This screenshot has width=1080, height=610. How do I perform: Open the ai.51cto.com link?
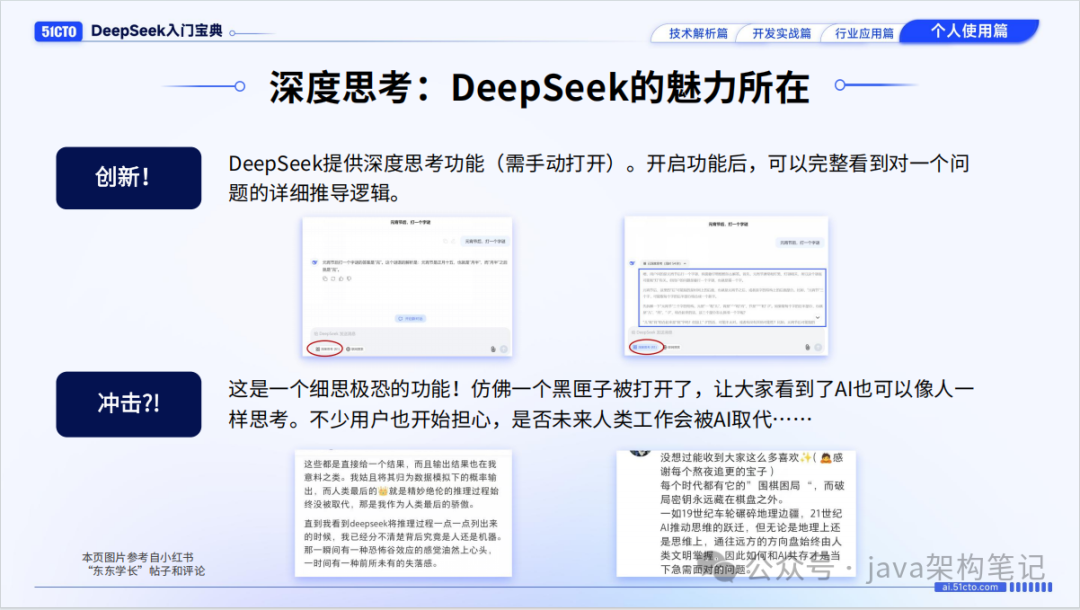(970, 587)
